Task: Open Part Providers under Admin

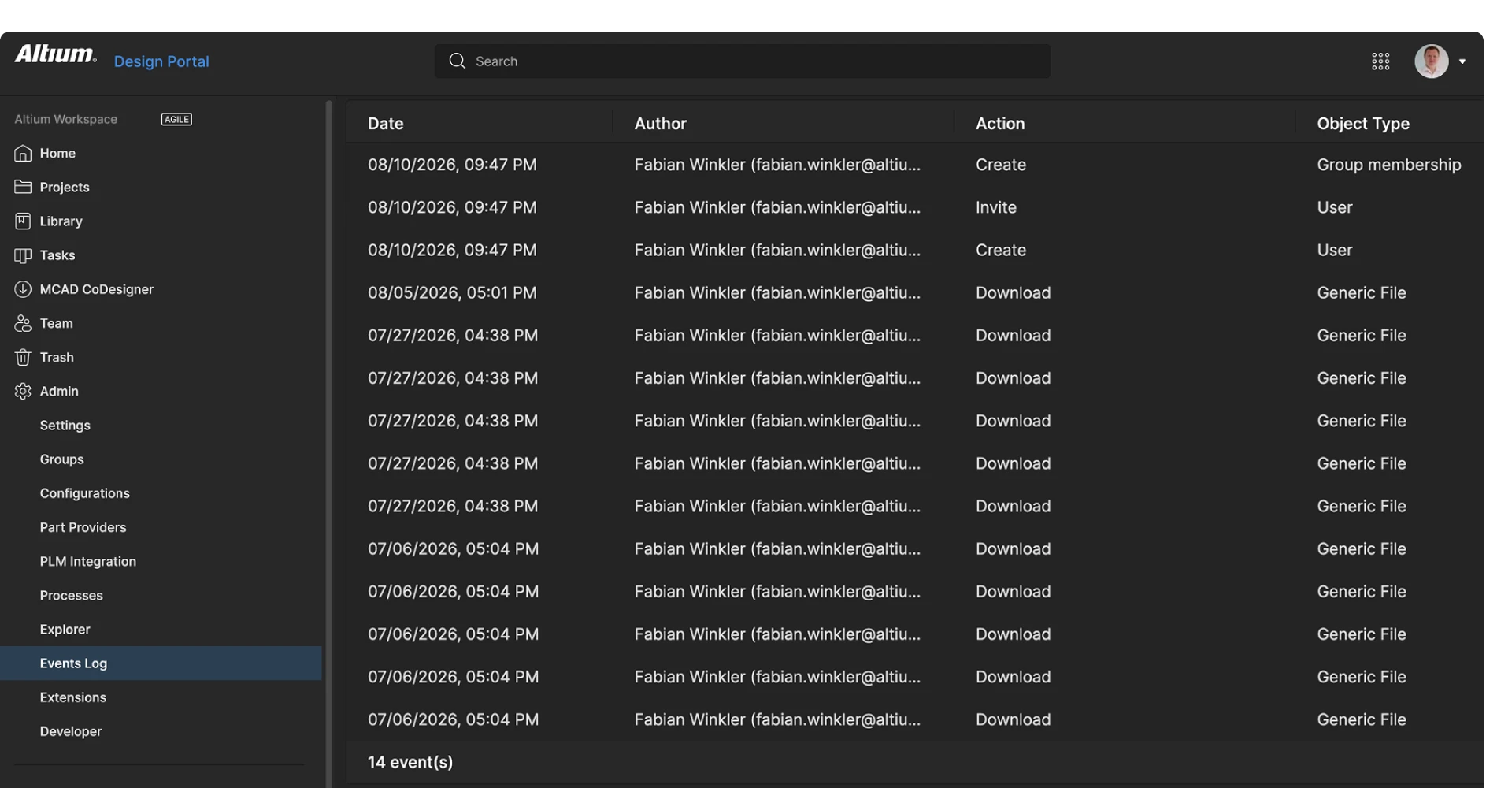Action: click(x=83, y=527)
